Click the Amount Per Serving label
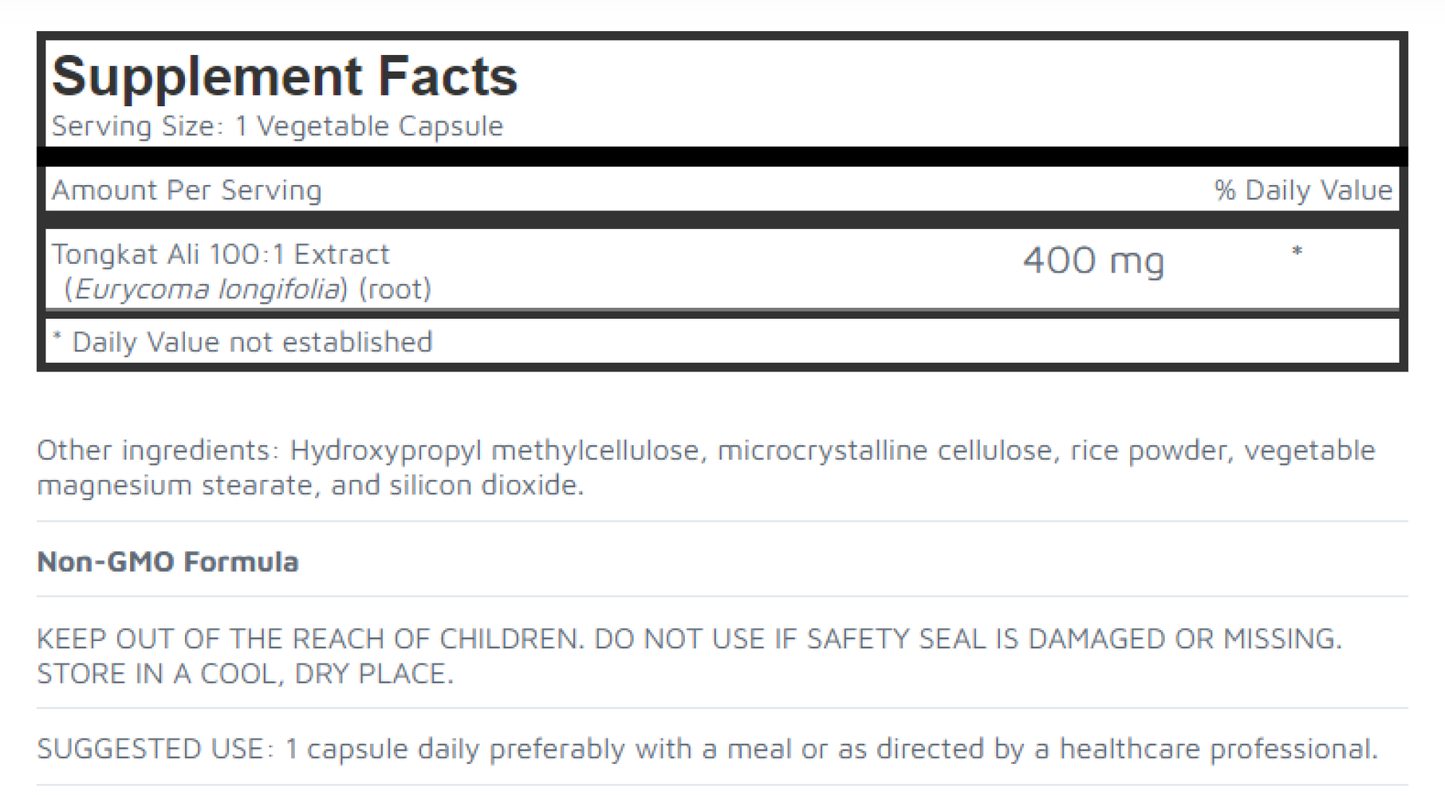Viewport: 1445px width, 795px height. click(187, 190)
